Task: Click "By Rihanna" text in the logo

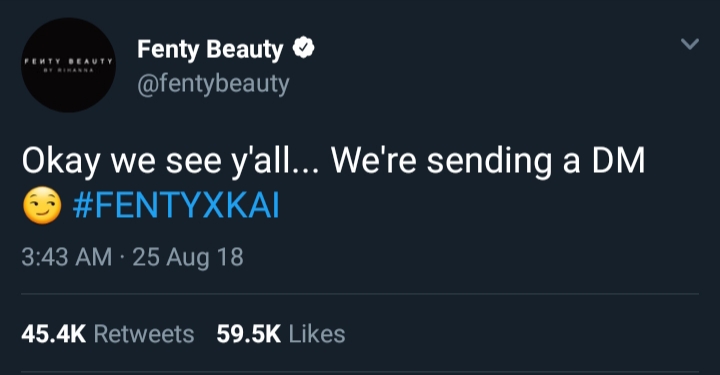Action: 68,70
